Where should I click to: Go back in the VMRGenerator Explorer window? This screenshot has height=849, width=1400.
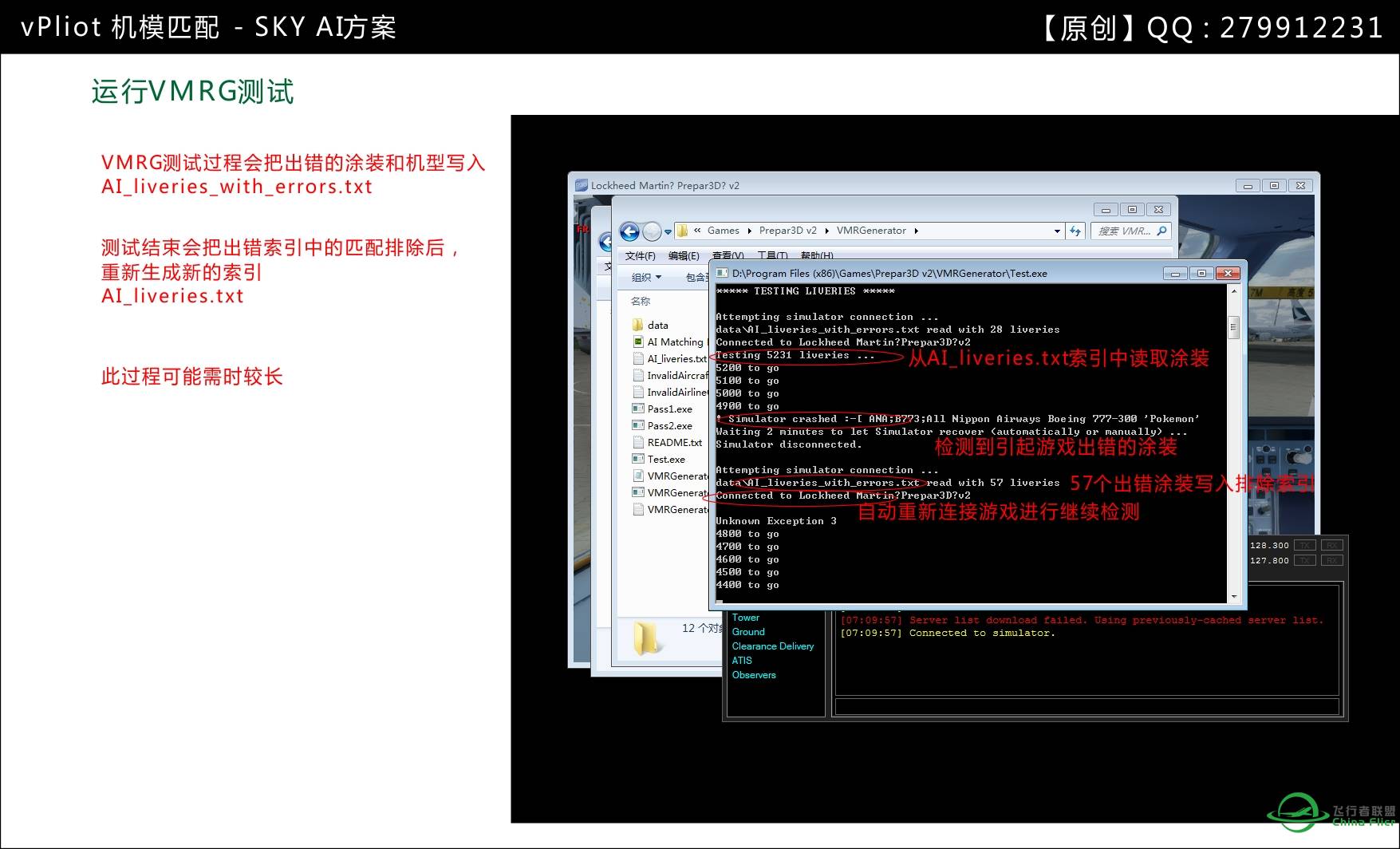click(629, 231)
